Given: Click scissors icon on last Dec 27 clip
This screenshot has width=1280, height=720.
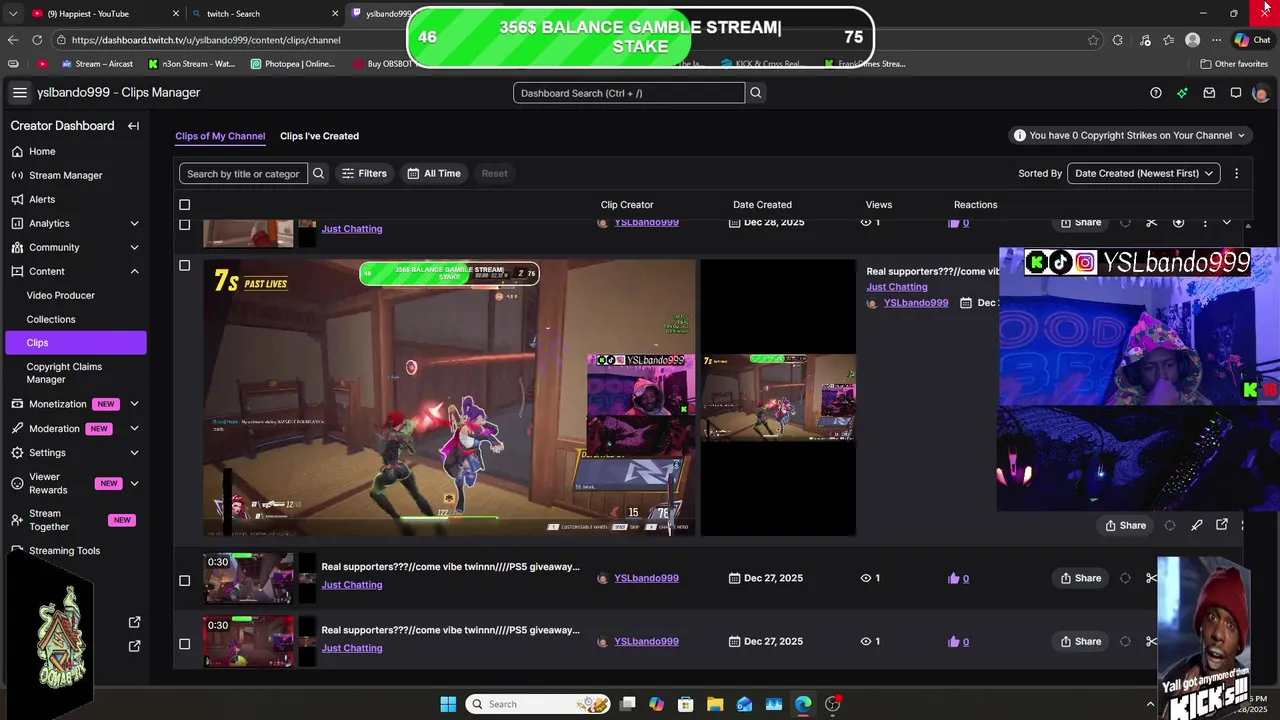Looking at the screenshot, I should click(x=1151, y=641).
